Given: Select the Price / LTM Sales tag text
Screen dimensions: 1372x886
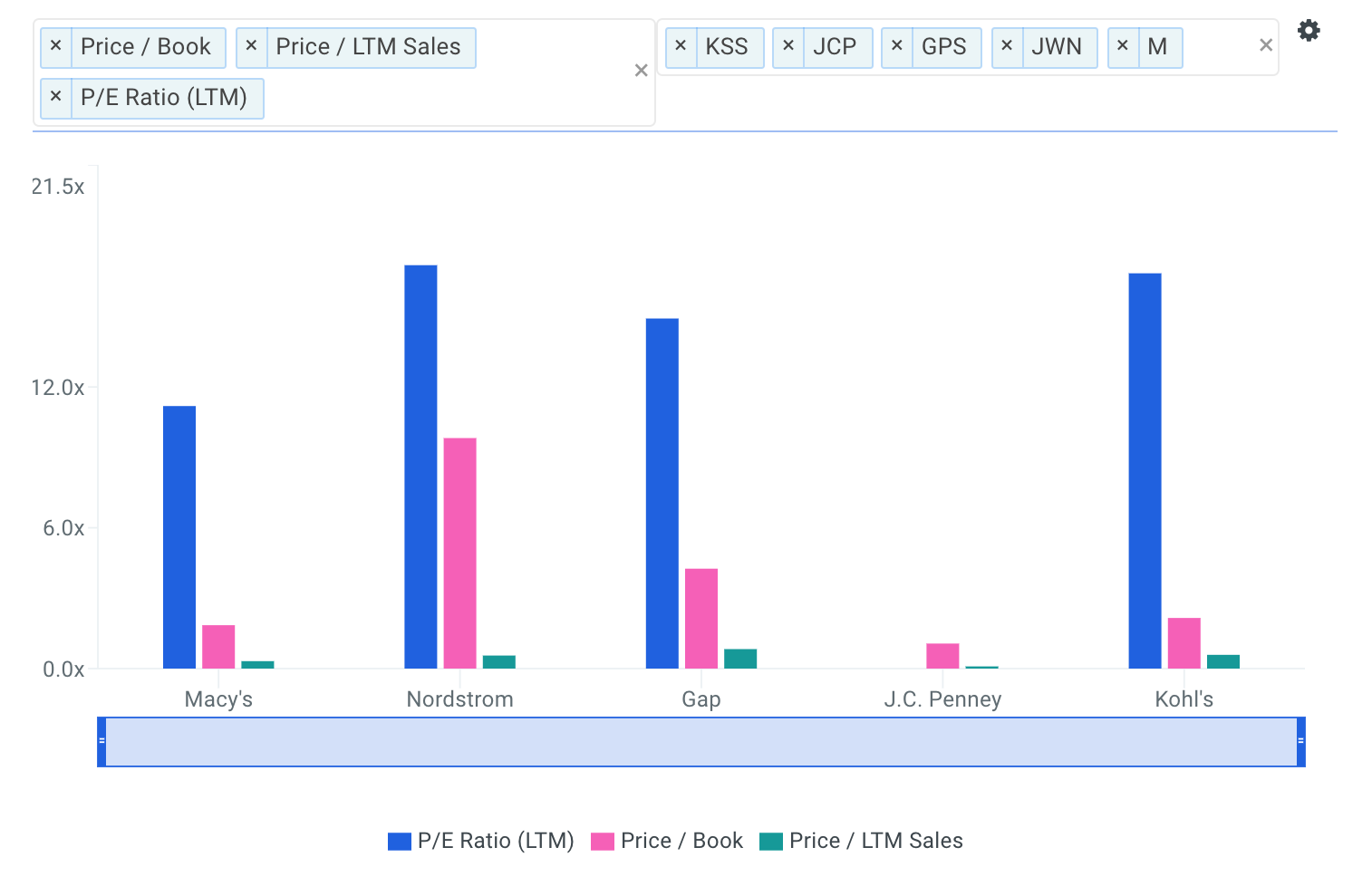Looking at the screenshot, I should click(x=369, y=47).
